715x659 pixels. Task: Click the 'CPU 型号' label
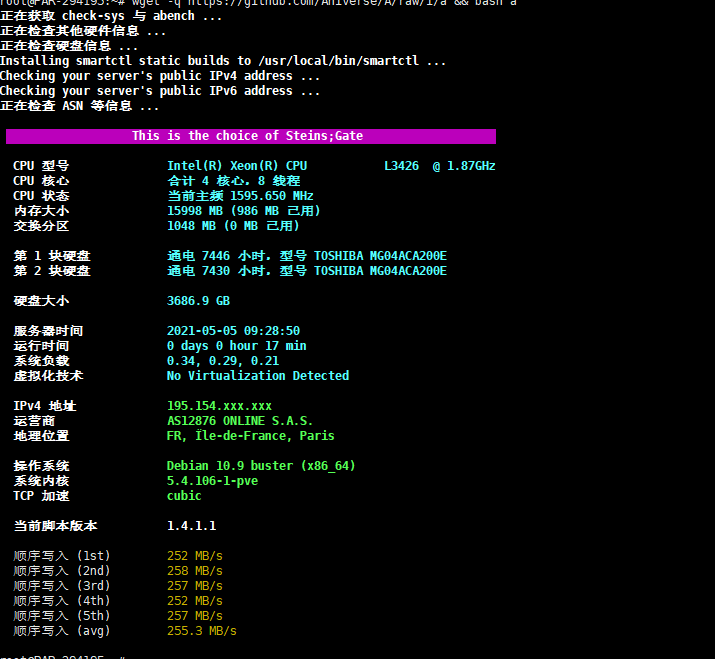(41, 166)
